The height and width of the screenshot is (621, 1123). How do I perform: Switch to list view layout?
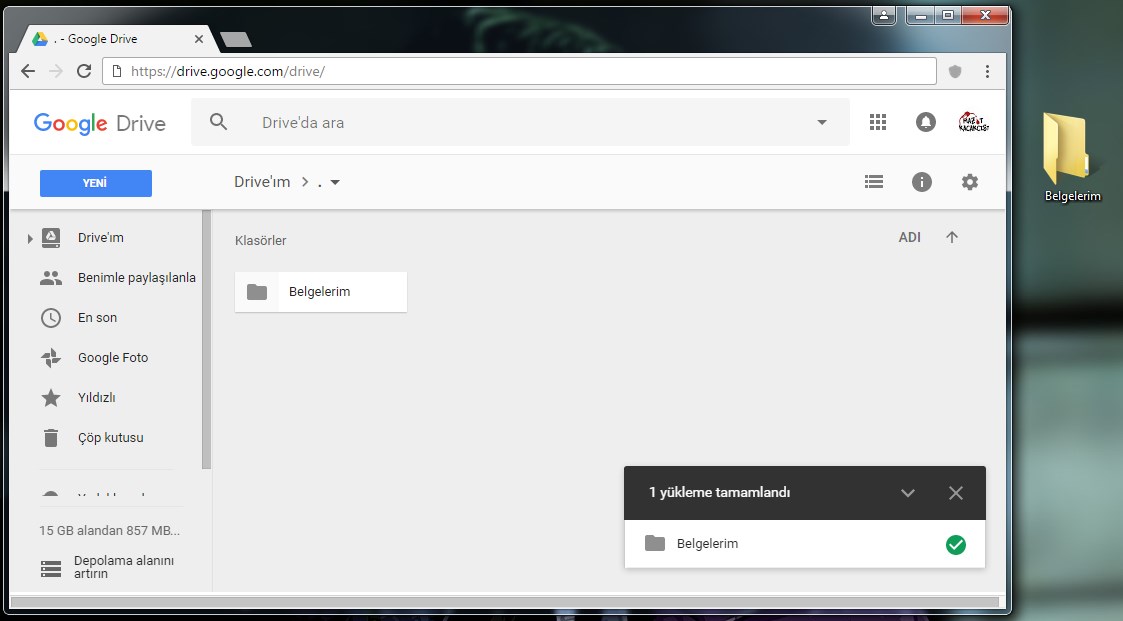[x=874, y=182]
